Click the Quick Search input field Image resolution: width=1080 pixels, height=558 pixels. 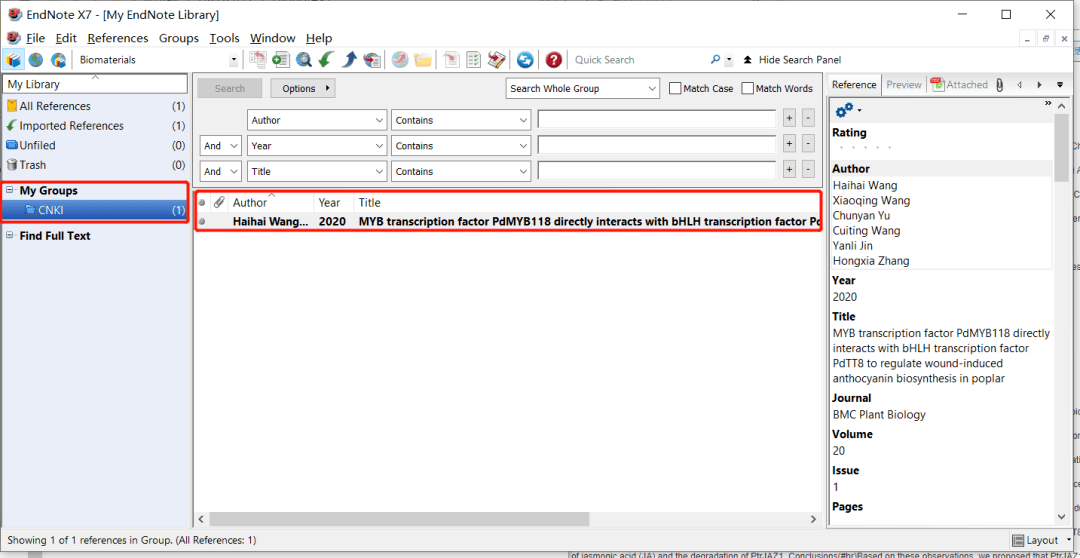(641, 60)
